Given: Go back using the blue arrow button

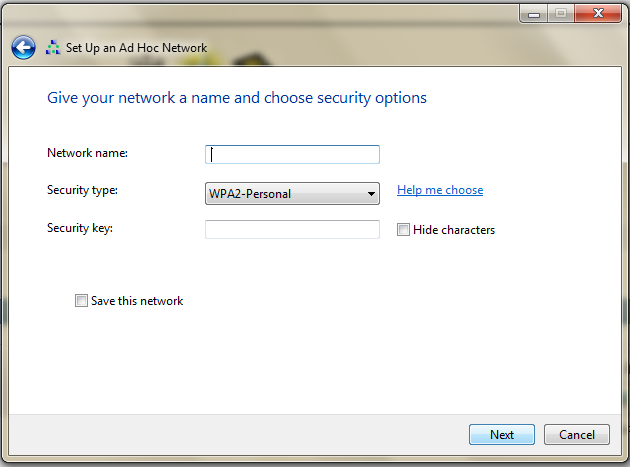Looking at the screenshot, I should click(23, 47).
